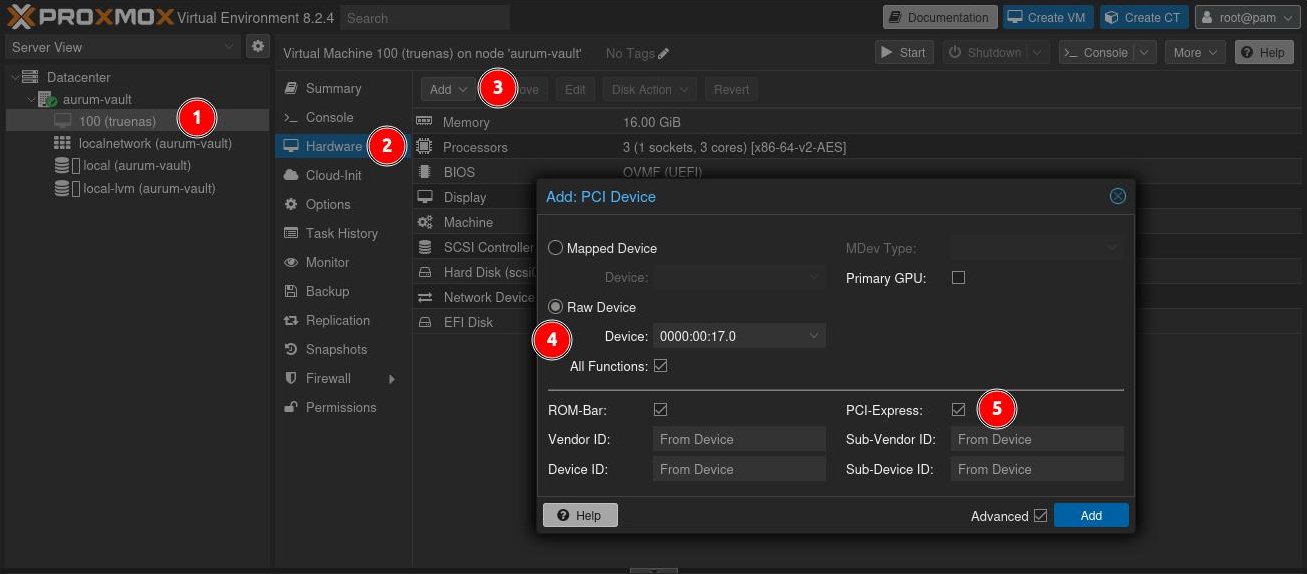Expand the Firewall submenu arrow

tap(392, 379)
